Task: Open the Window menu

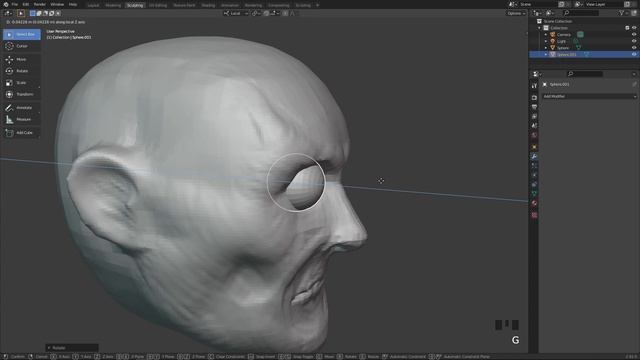Action: 57,4
